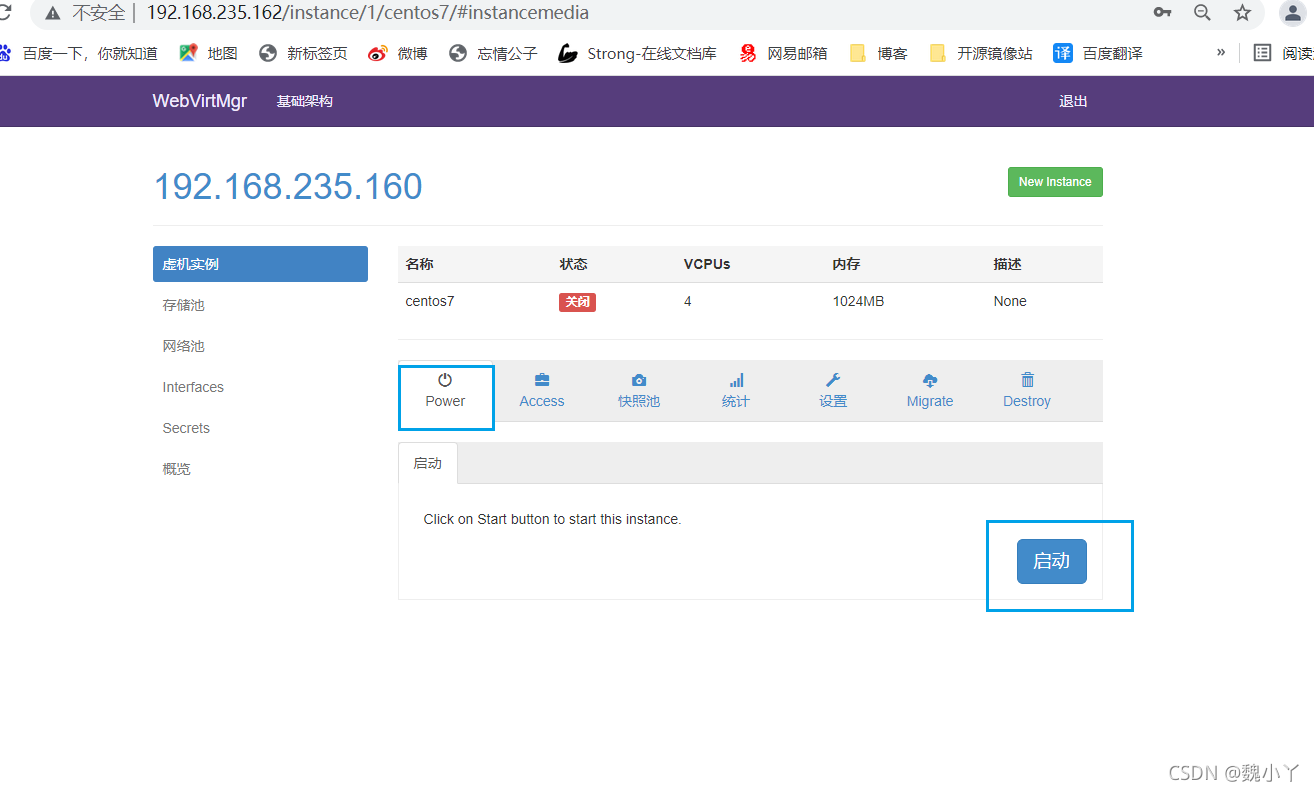Open the 百度翻译 bookmark
1314x791 pixels.
(1098, 53)
